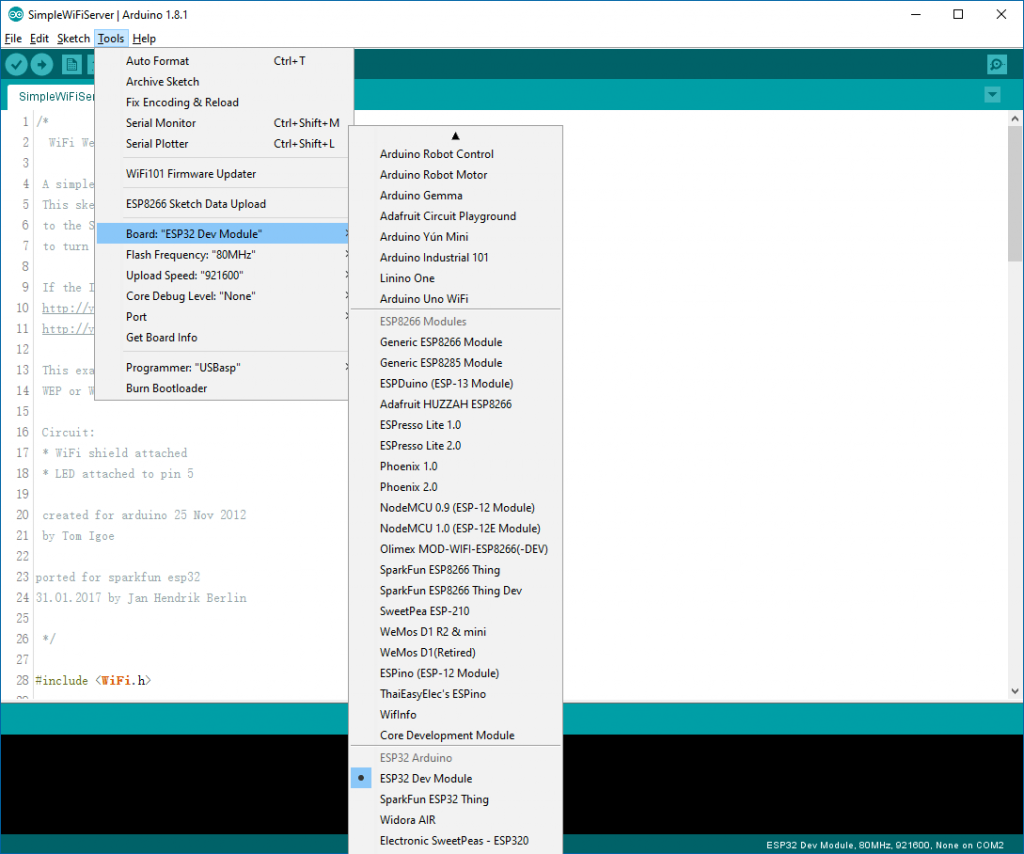The image size is (1024, 854).
Task: Select SparkFun ESP8266 Thing board
Action: coord(456,570)
